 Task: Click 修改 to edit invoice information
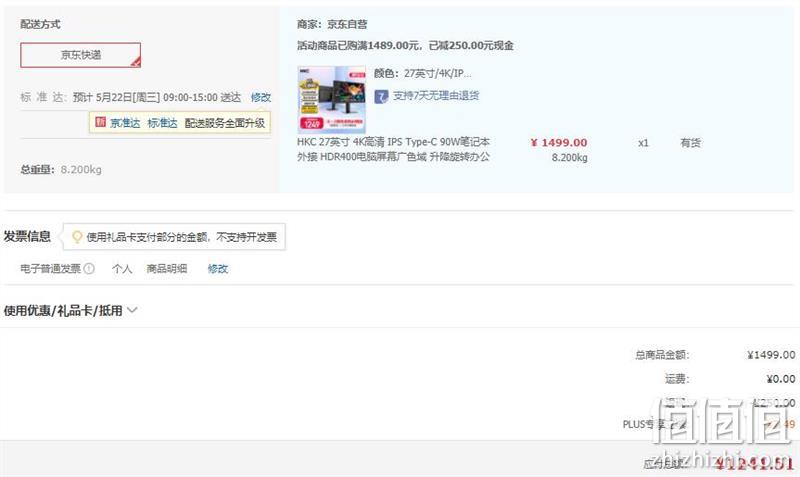(218, 268)
